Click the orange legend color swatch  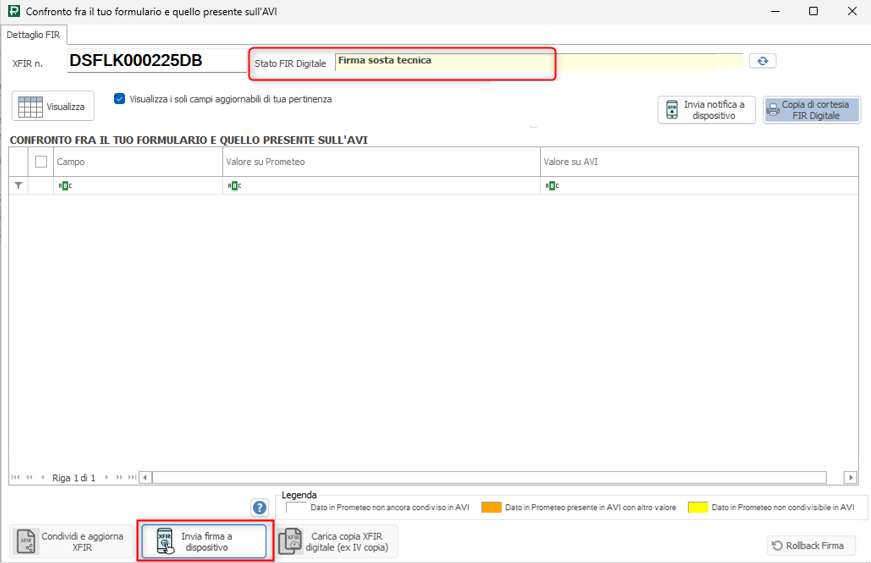point(490,507)
